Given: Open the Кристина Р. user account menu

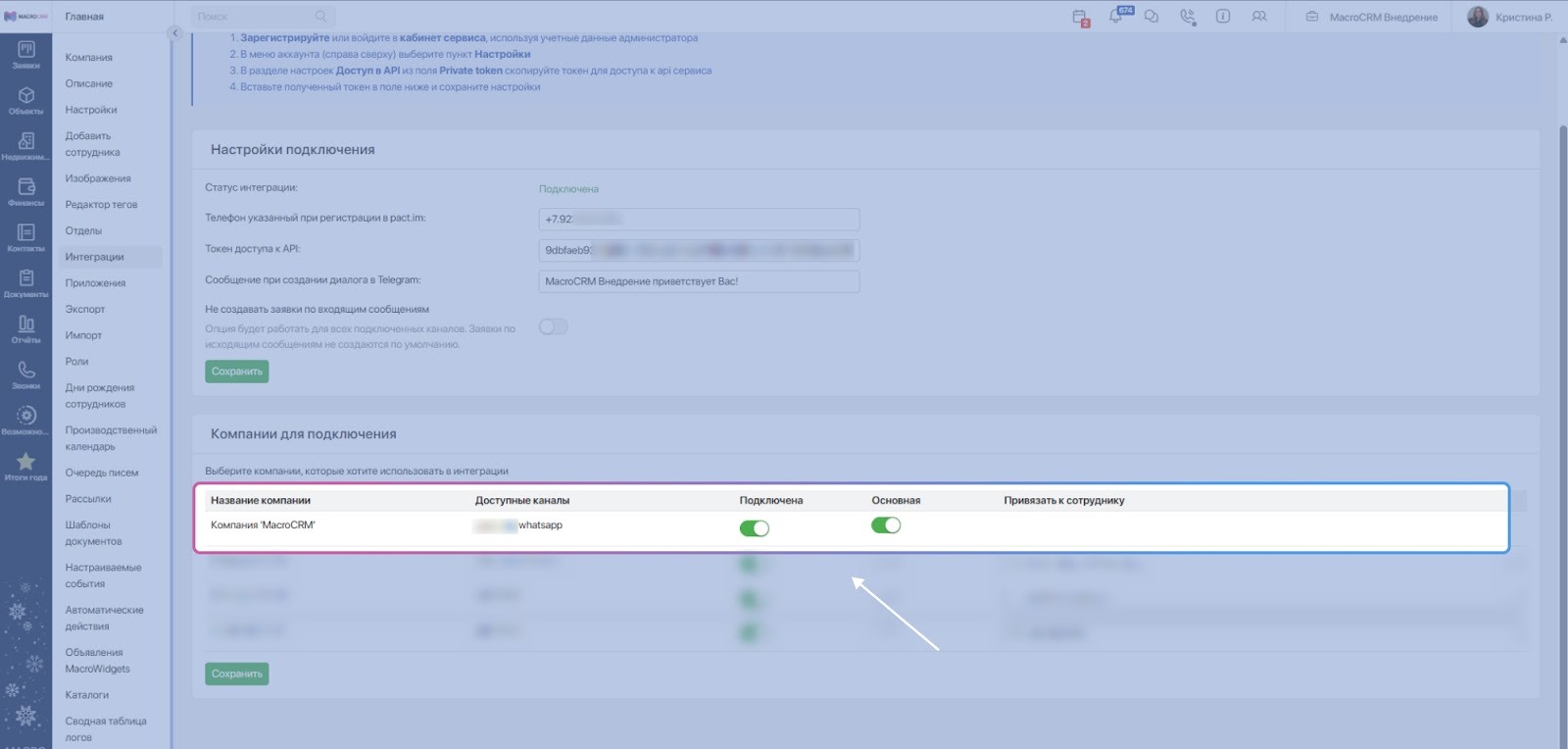Looking at the screenshot, I should pyautogui.click(x=1510, y=17).
